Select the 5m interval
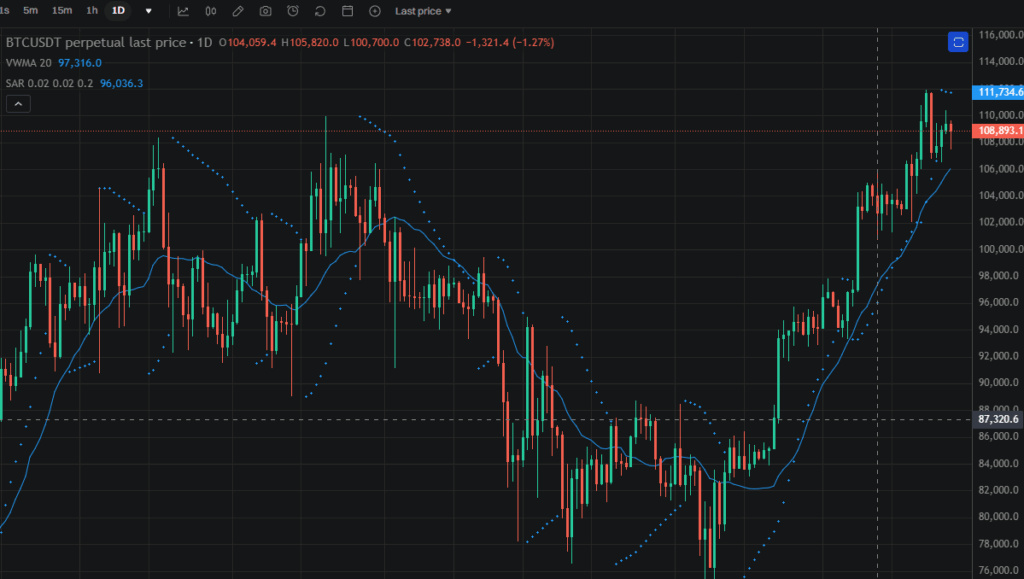1024x579 pixels. [x=29, y=11]
